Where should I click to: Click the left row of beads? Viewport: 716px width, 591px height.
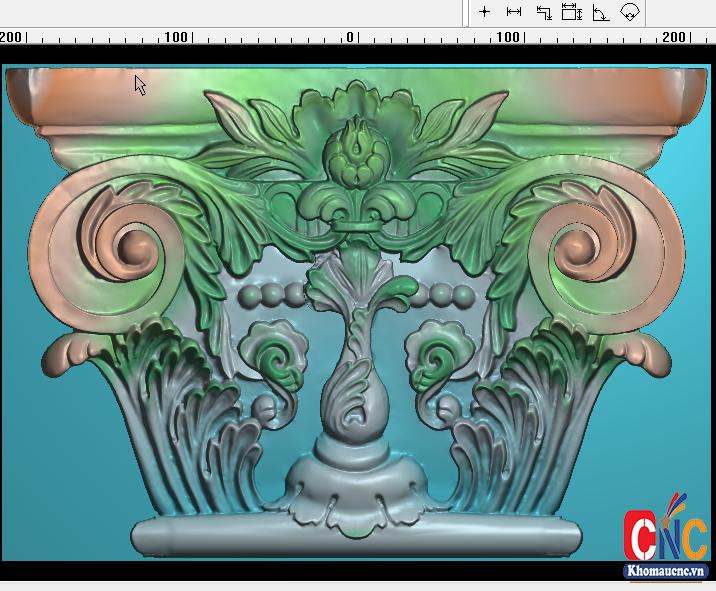[271, 294]
